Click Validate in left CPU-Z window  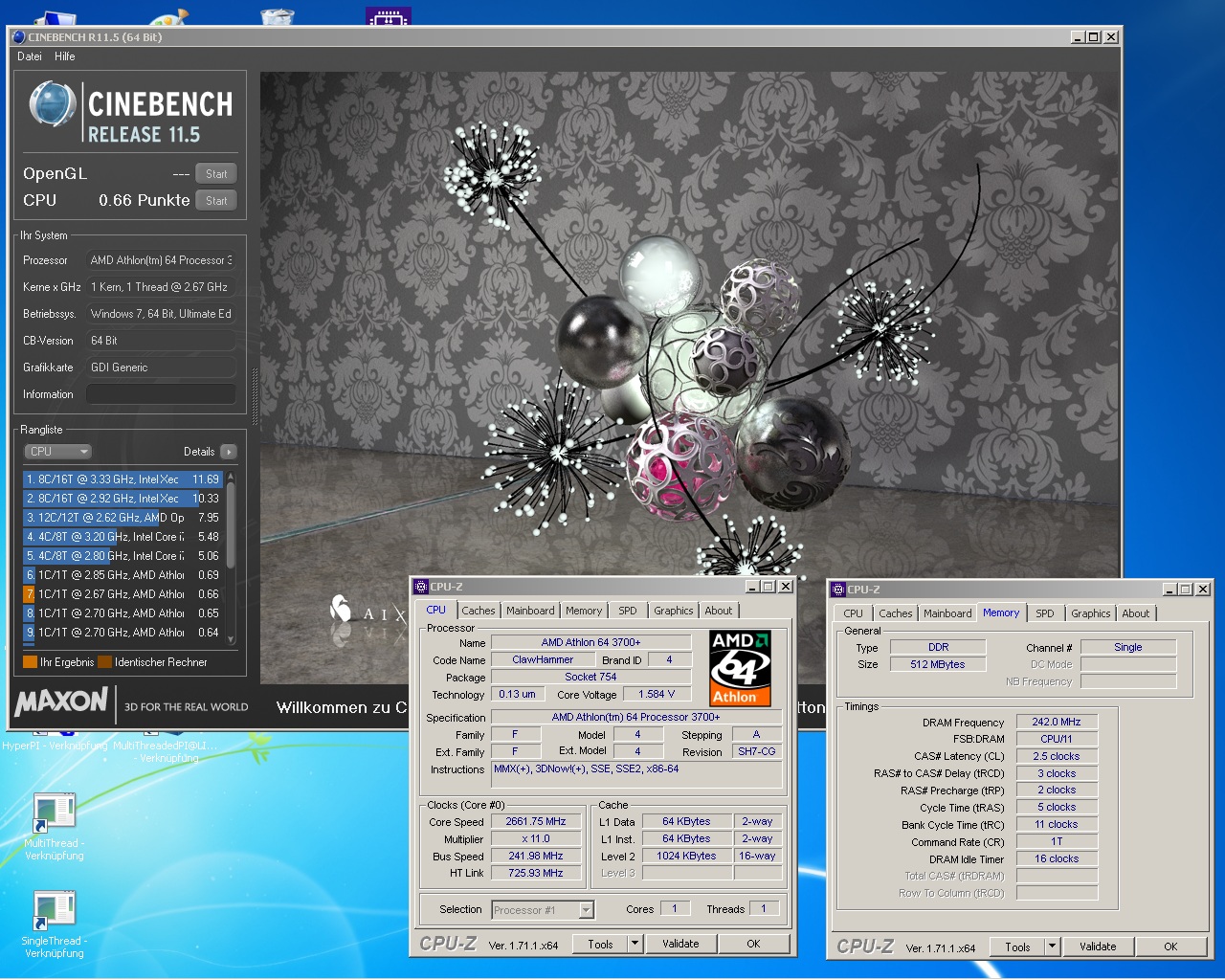point(680,944)
